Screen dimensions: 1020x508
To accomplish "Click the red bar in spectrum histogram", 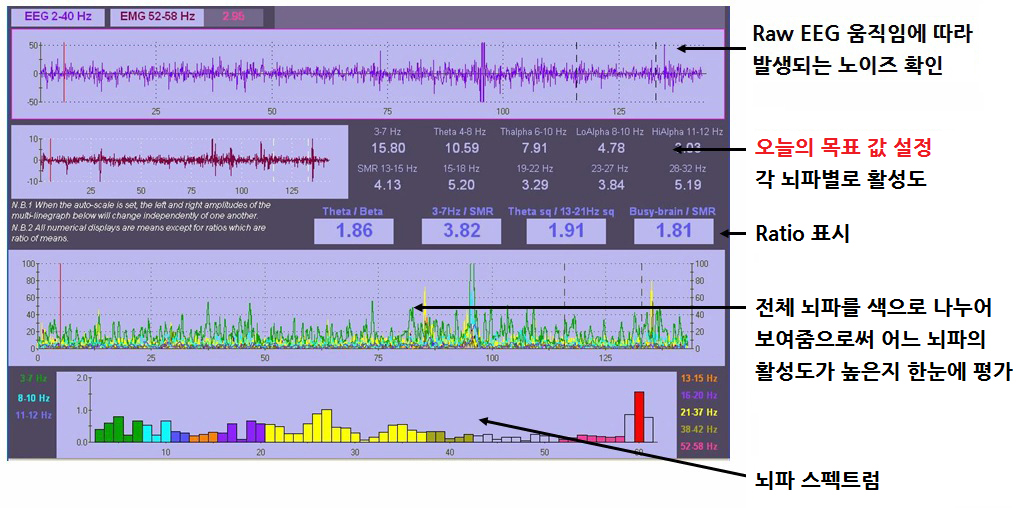I will coord(639,415).
